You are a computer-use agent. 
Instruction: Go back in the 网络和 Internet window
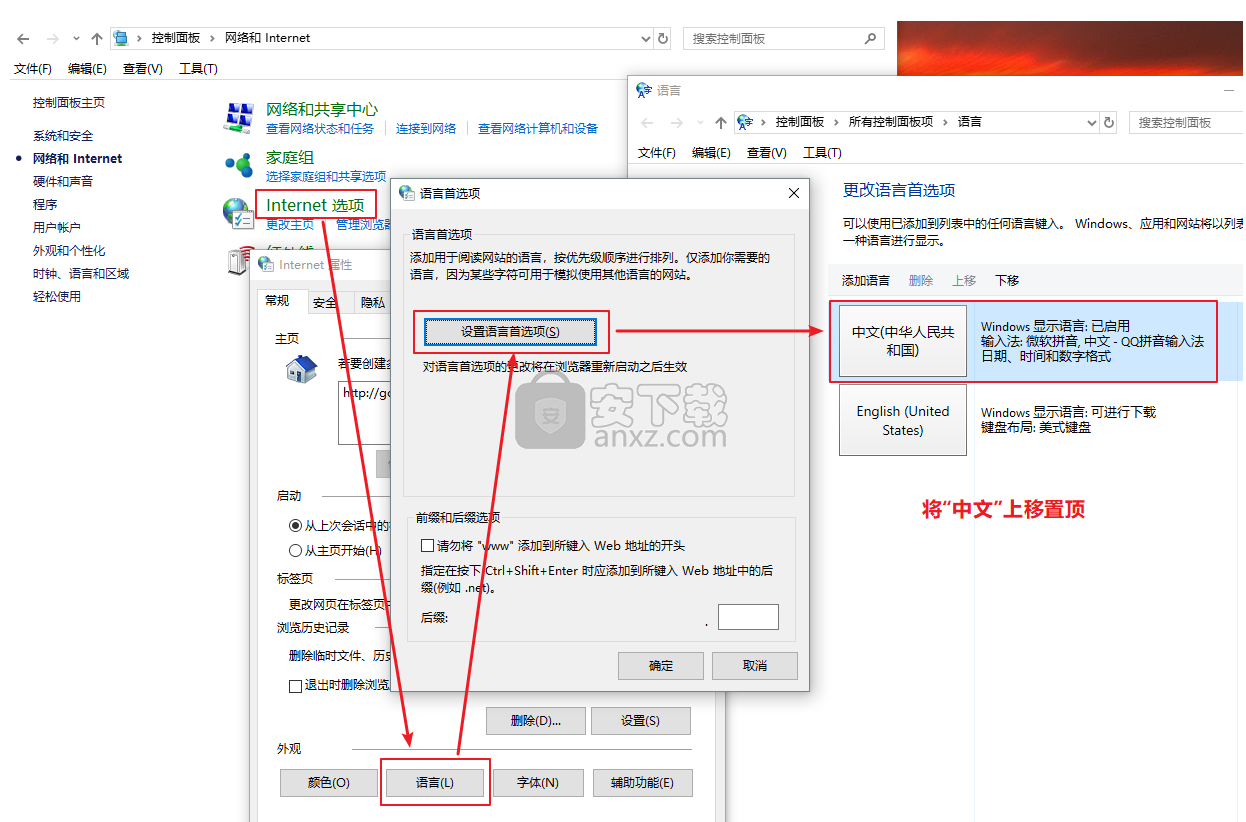23,39
